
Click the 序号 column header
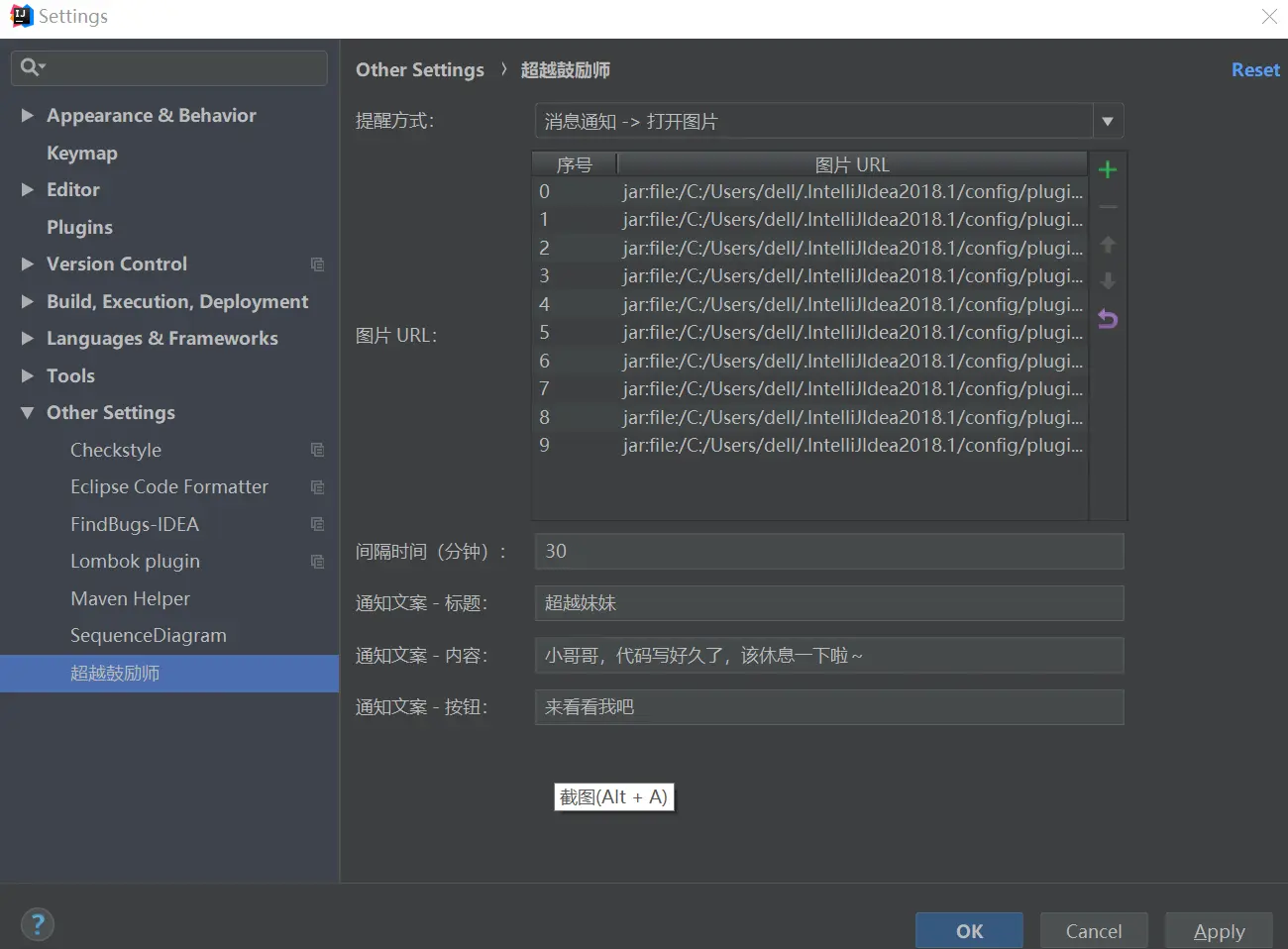pos(575,164)
